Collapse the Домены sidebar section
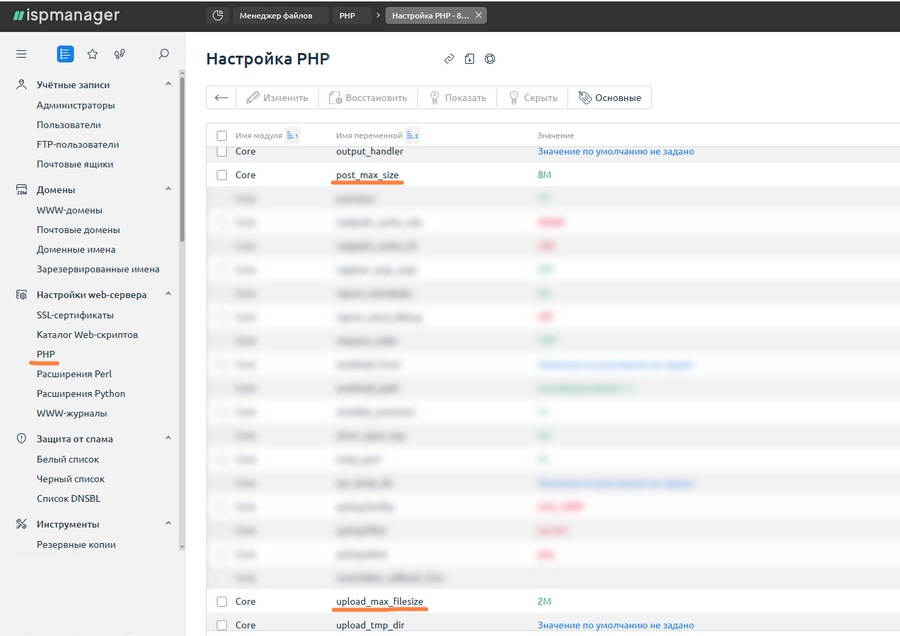Viewport: 900px width, 636px height. pyautogui.click(x=168, y=190)
